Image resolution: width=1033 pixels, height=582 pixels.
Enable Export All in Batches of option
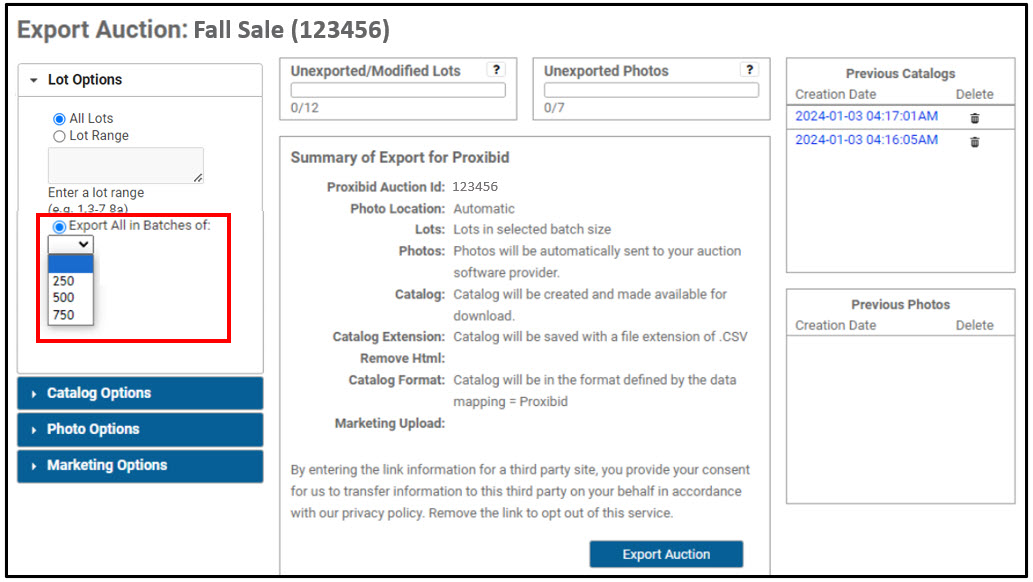click(x=57, y=226)
